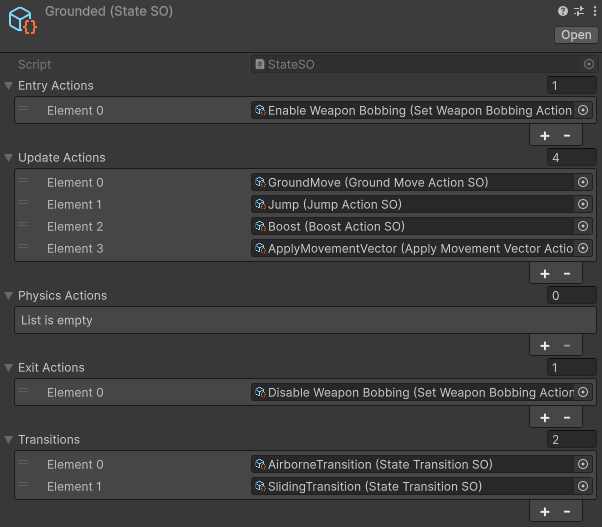602x527 pixels.
Task: Click object picker for AirborneTransition field
Action: tap(583, 465)
